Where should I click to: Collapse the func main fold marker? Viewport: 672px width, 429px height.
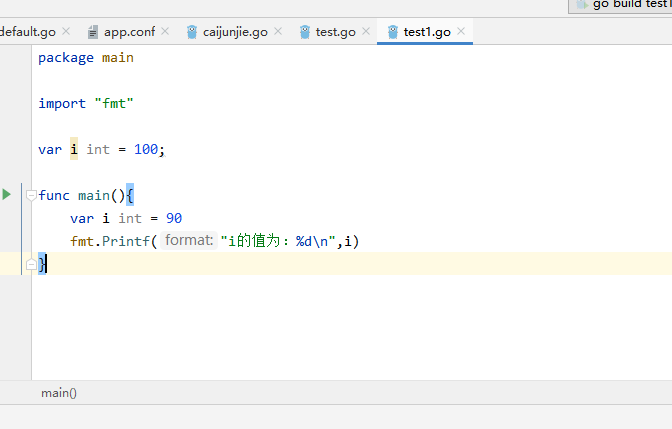[31, 195]
